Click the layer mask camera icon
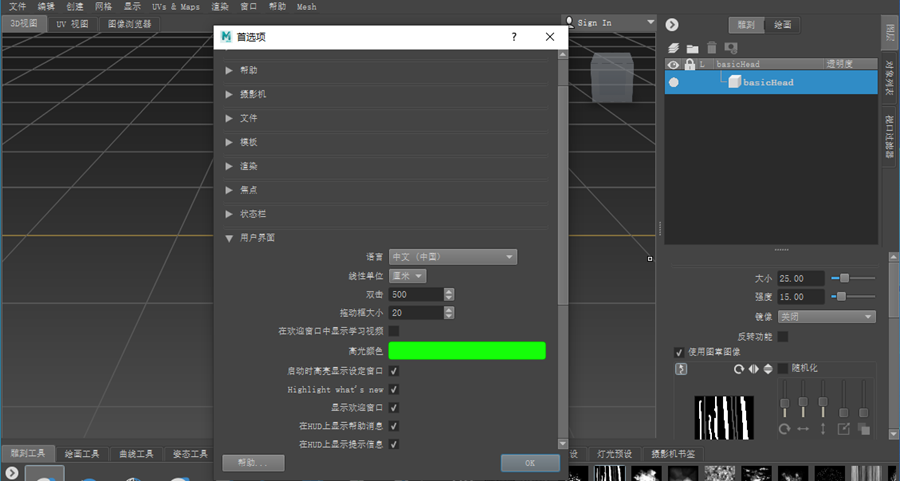This screenshot has width=900, height=481. [731, 48]
